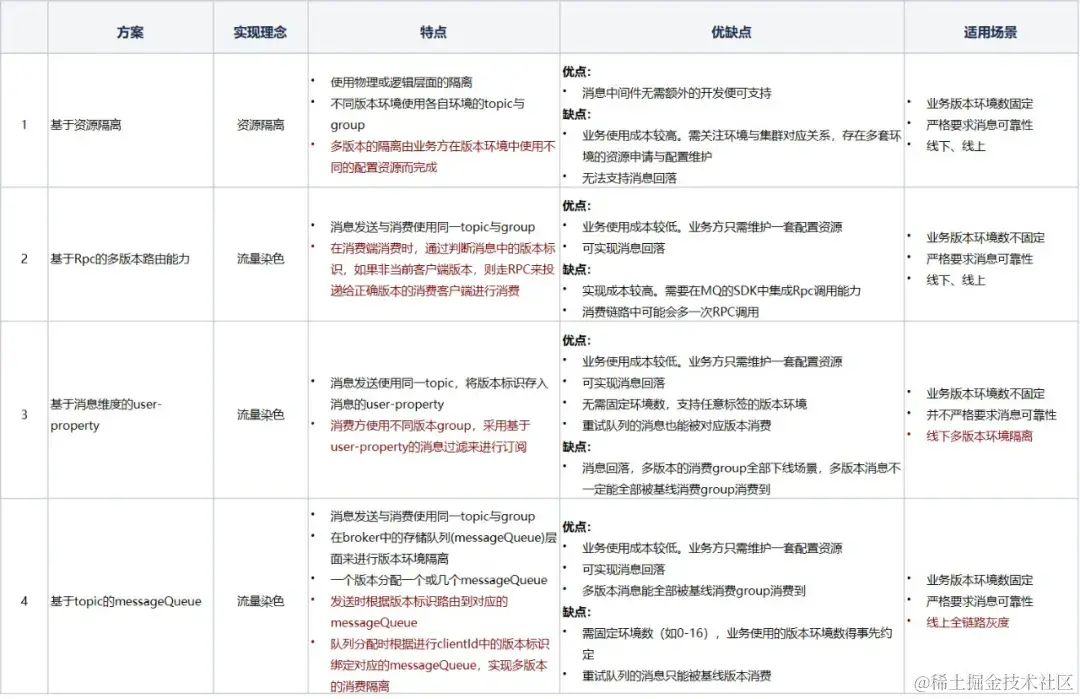Click the 资源隔离 concept cell
1080x699 pixels.
(x=260, y=124)
